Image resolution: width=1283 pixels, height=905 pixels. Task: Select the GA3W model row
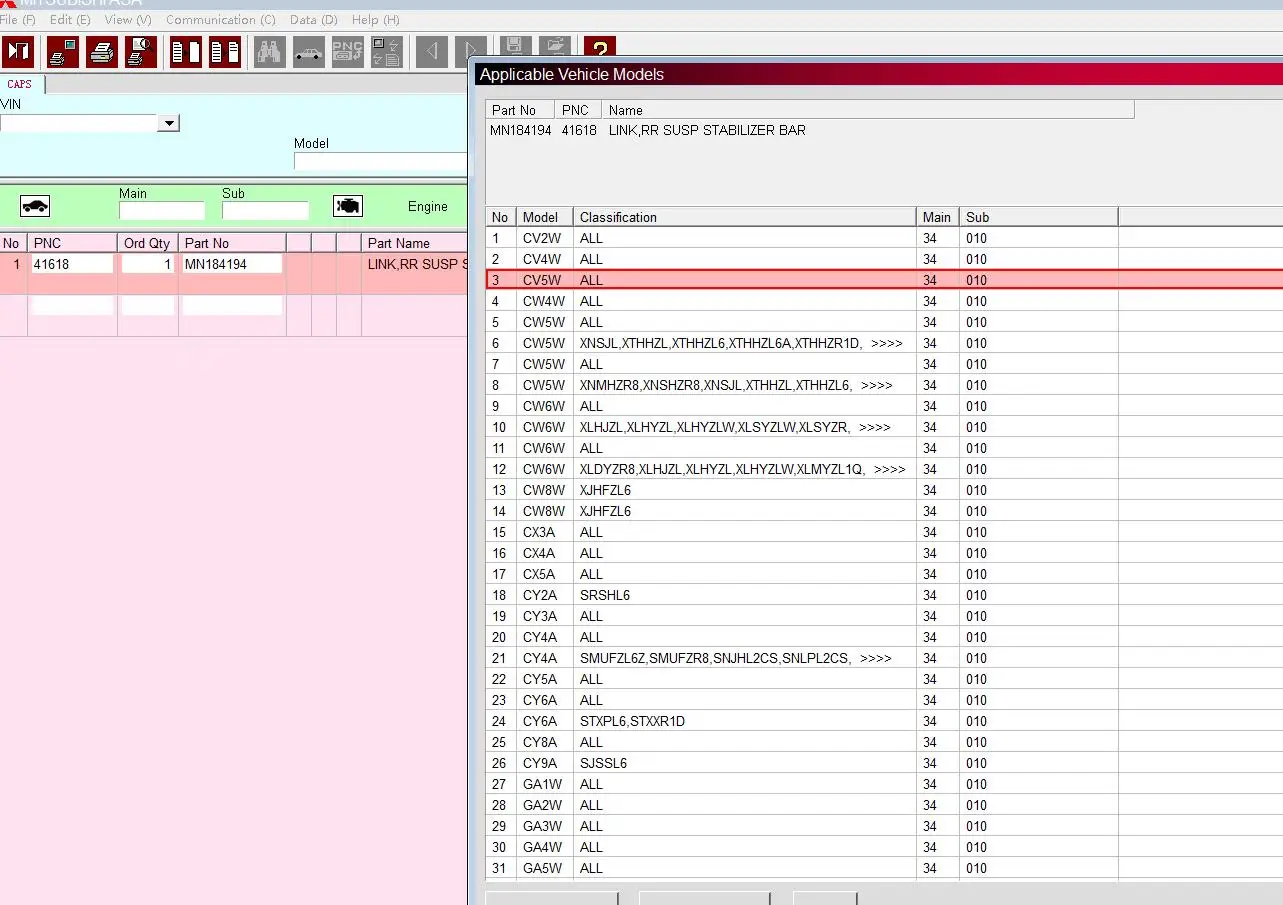point(884,826)
